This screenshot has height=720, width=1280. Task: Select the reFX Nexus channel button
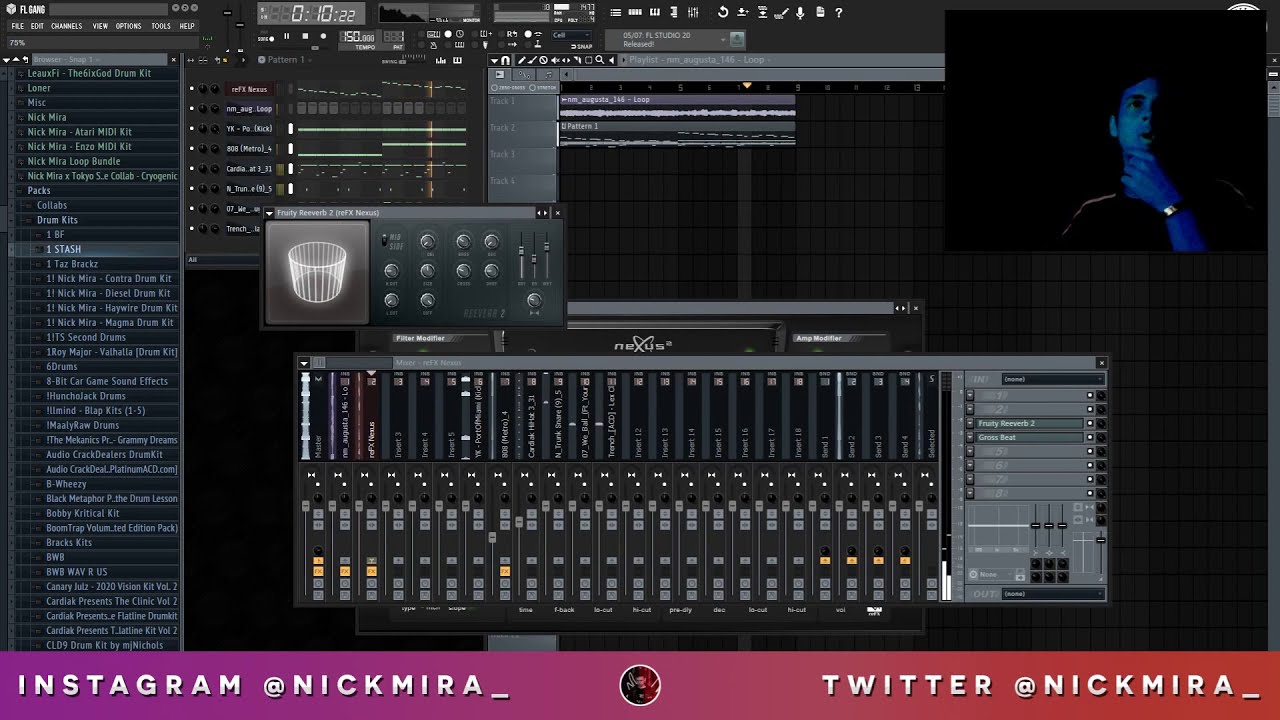(x=250, y=89)
